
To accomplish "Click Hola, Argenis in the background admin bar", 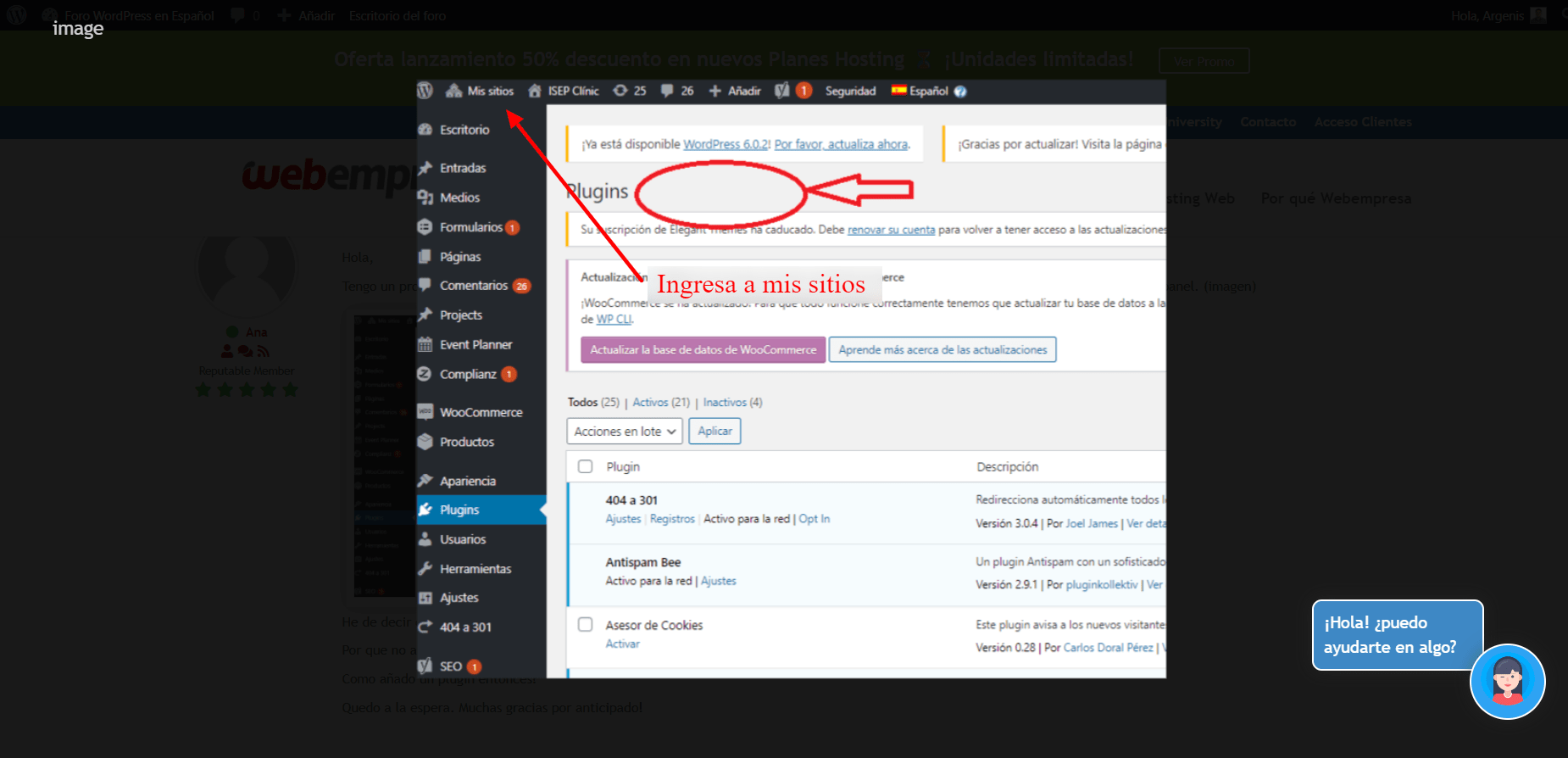I will 1487,16.
